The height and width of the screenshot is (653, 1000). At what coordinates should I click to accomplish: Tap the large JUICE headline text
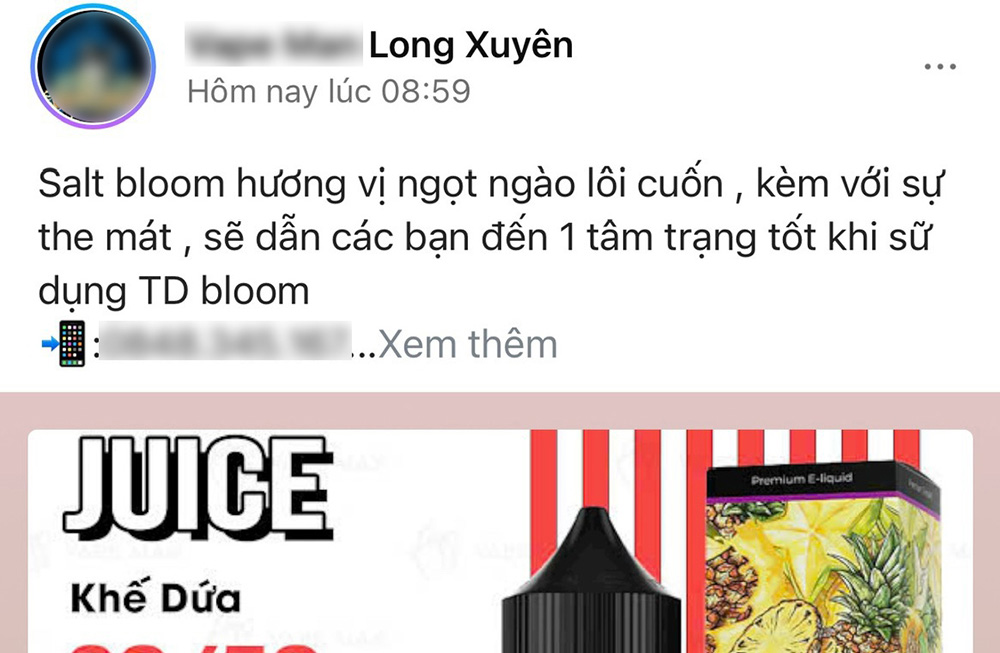pyautogui.click(x=198, y=487)
